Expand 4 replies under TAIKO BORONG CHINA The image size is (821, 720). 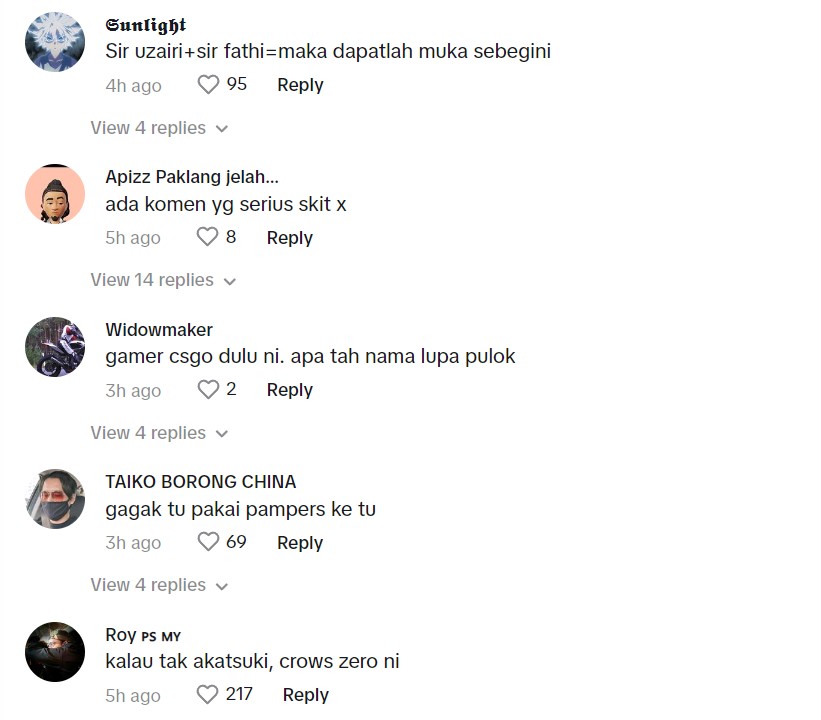159,585
